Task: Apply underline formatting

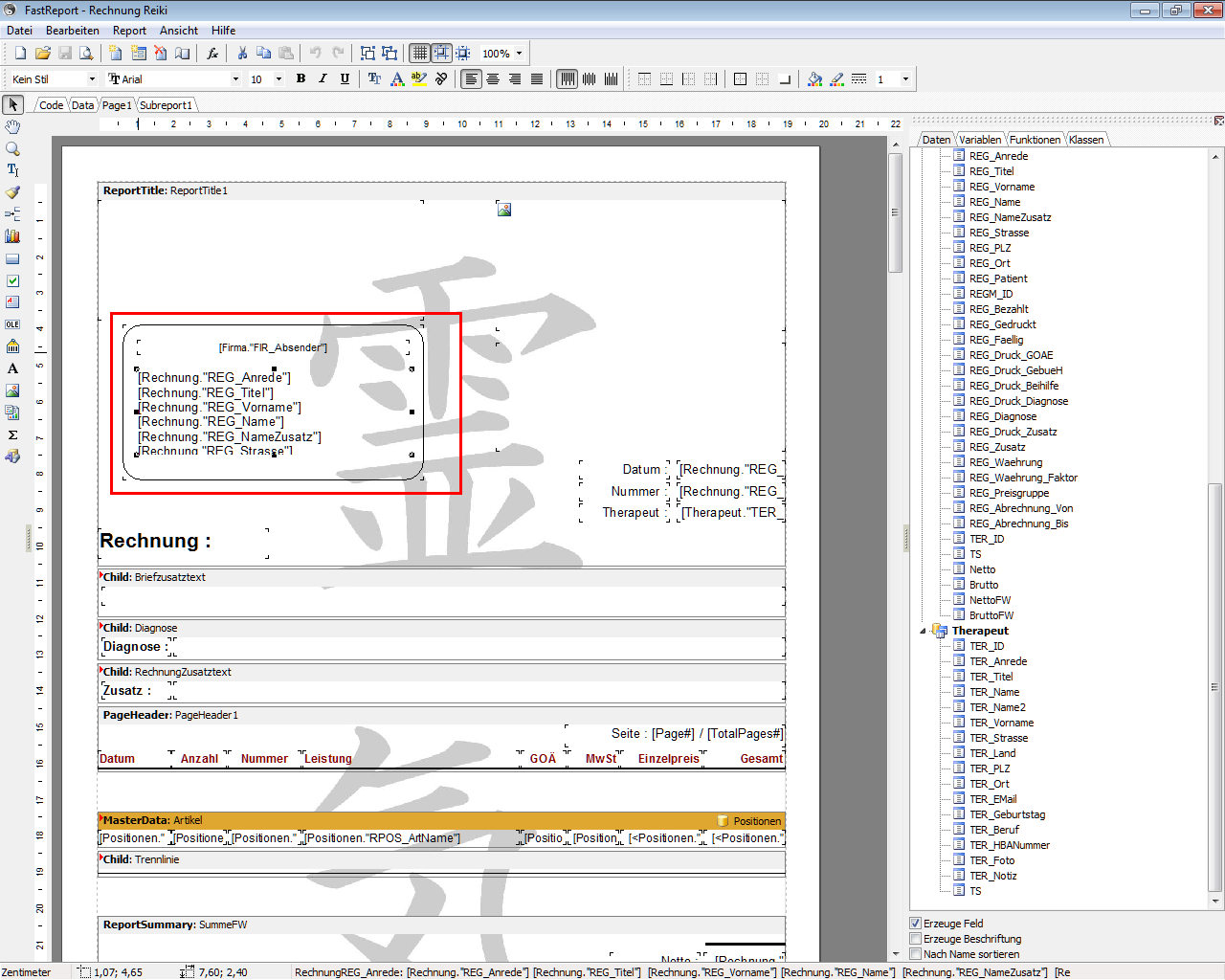Action: point(345,79)
